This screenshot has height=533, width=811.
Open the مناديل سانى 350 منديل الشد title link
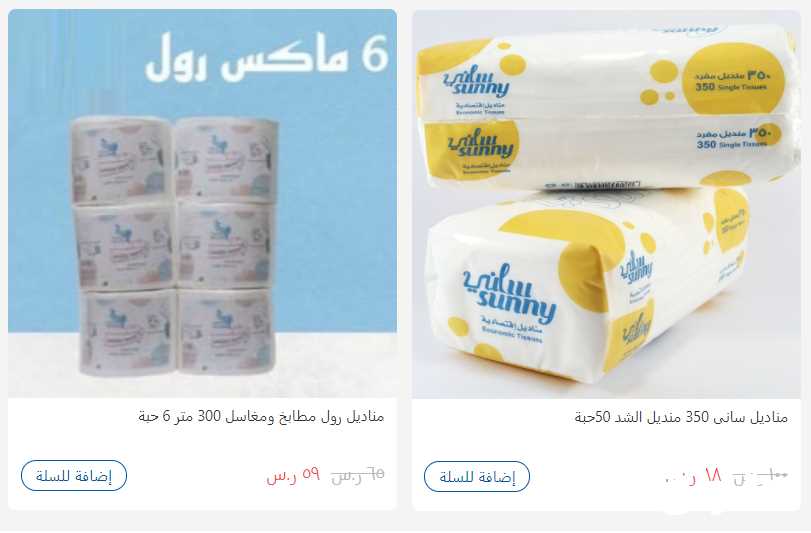681,417
